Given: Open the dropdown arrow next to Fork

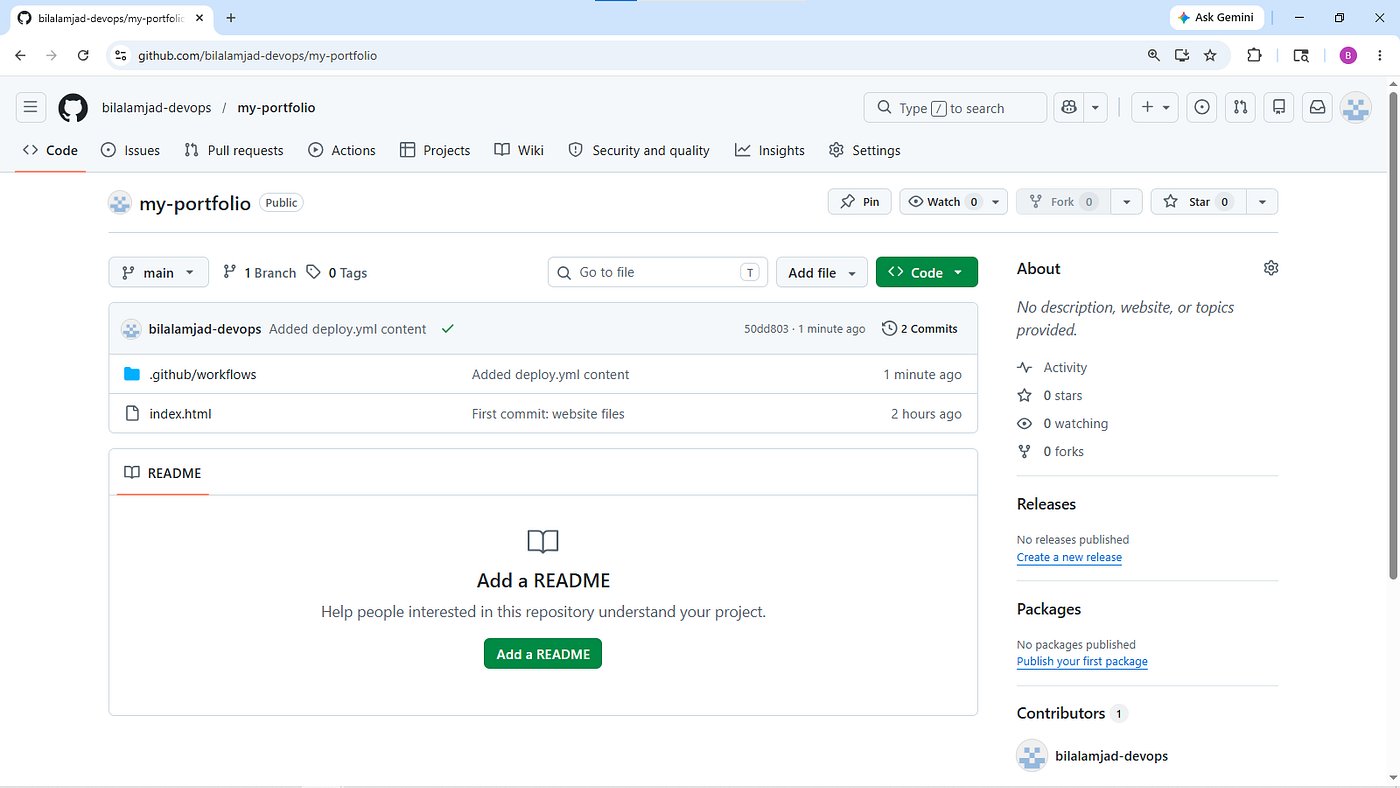Looking at the screenshot, I should coord(1127,202).
